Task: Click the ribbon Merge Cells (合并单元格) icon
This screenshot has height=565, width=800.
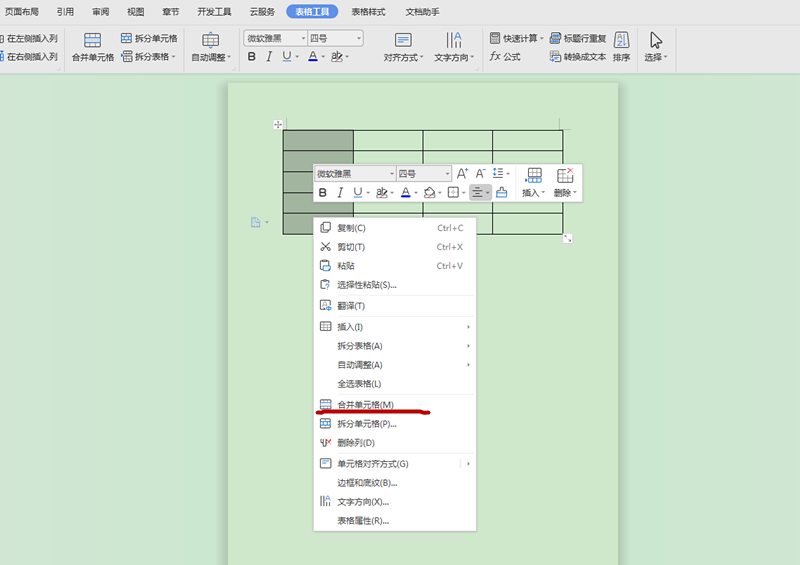Action: [x=92, y=47]
